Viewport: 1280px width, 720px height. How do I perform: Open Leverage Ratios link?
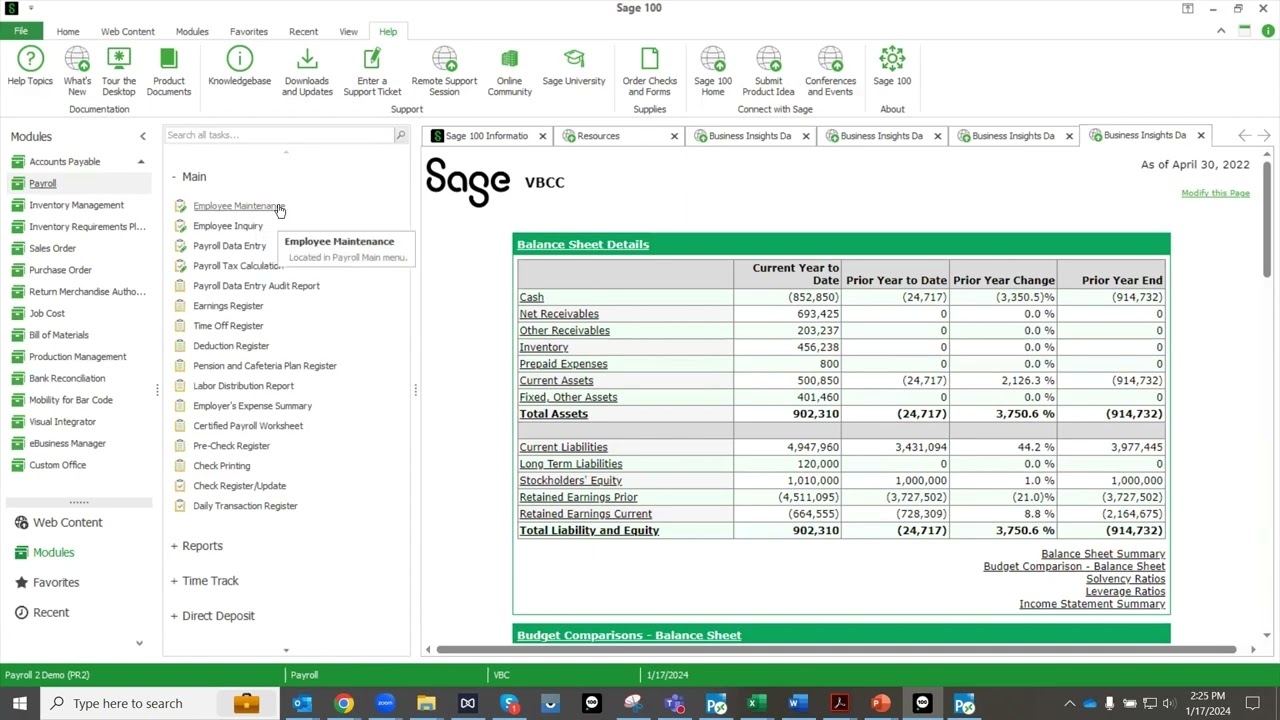coord(1125,591)
